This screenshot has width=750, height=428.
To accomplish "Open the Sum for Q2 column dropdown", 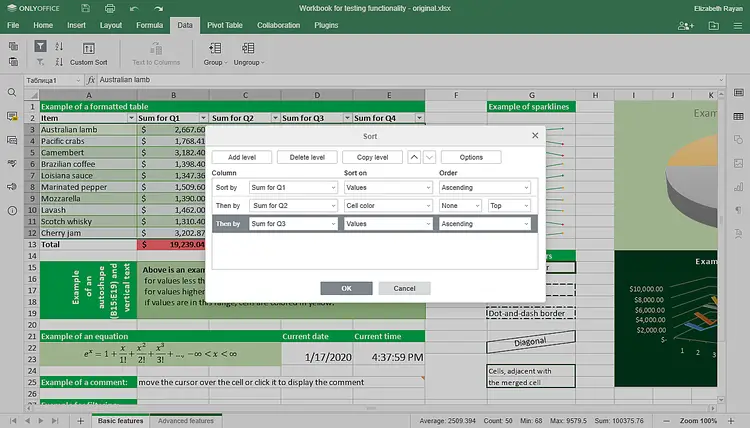I will tap(293, 206).
